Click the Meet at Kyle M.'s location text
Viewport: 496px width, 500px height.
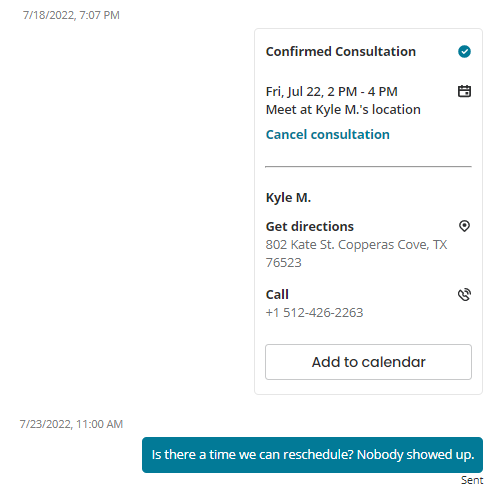pyautogui.click(x=343, y=110)
